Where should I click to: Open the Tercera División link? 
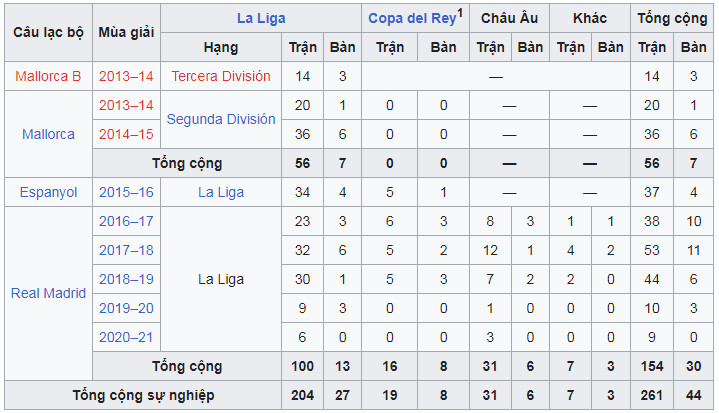point(221,76)
